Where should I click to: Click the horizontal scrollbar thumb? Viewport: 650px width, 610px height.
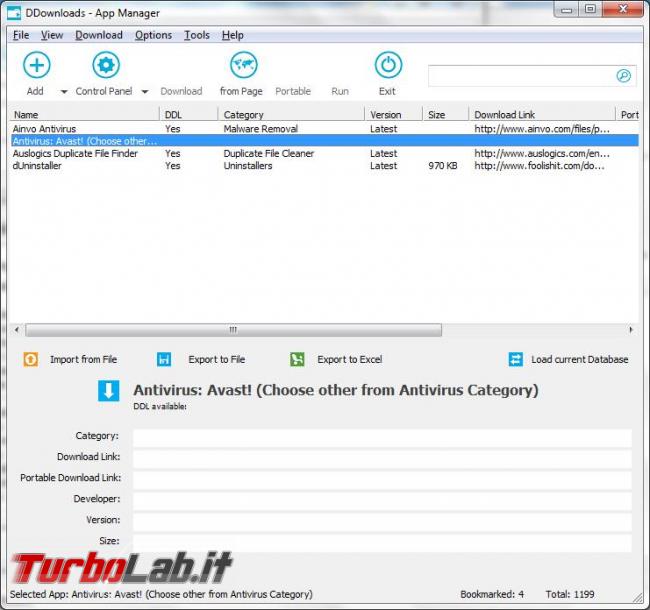[233, 330]
